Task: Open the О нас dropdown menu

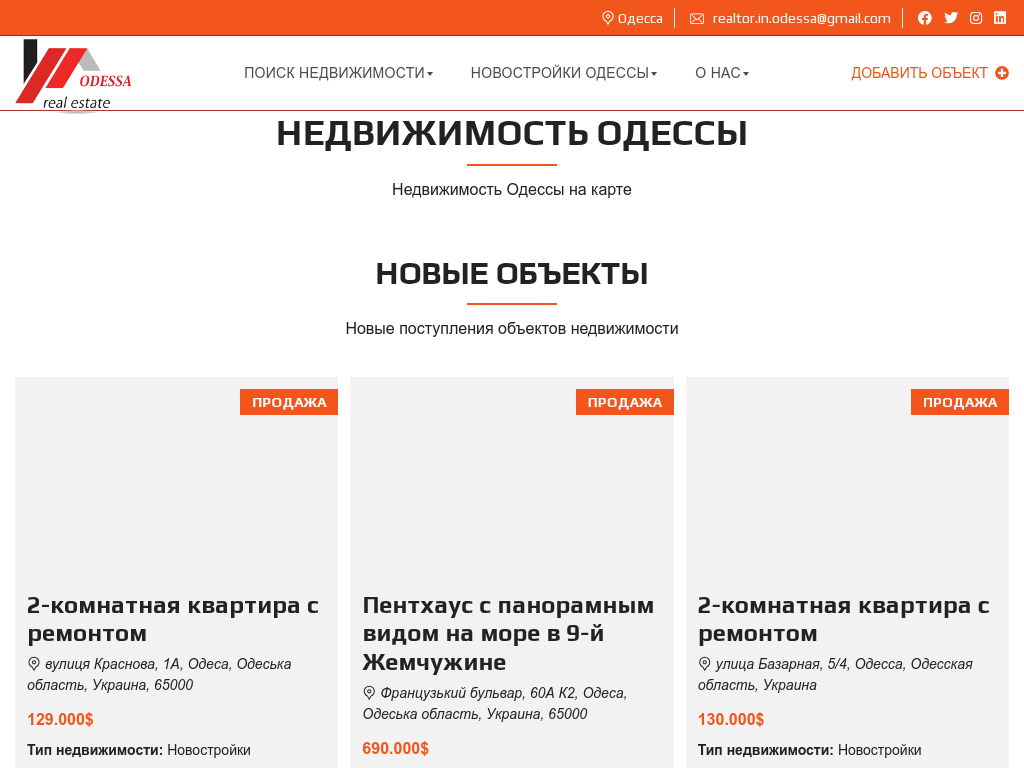Action: point(721,73)
